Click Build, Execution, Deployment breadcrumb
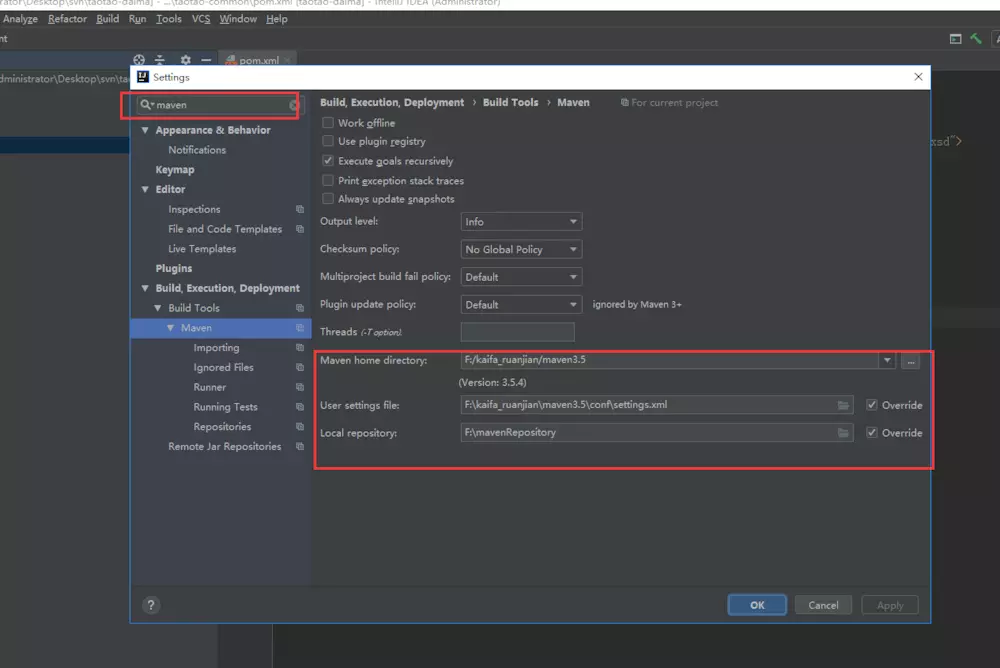This screenshot has height=668, width=1000. click(392, 103)
